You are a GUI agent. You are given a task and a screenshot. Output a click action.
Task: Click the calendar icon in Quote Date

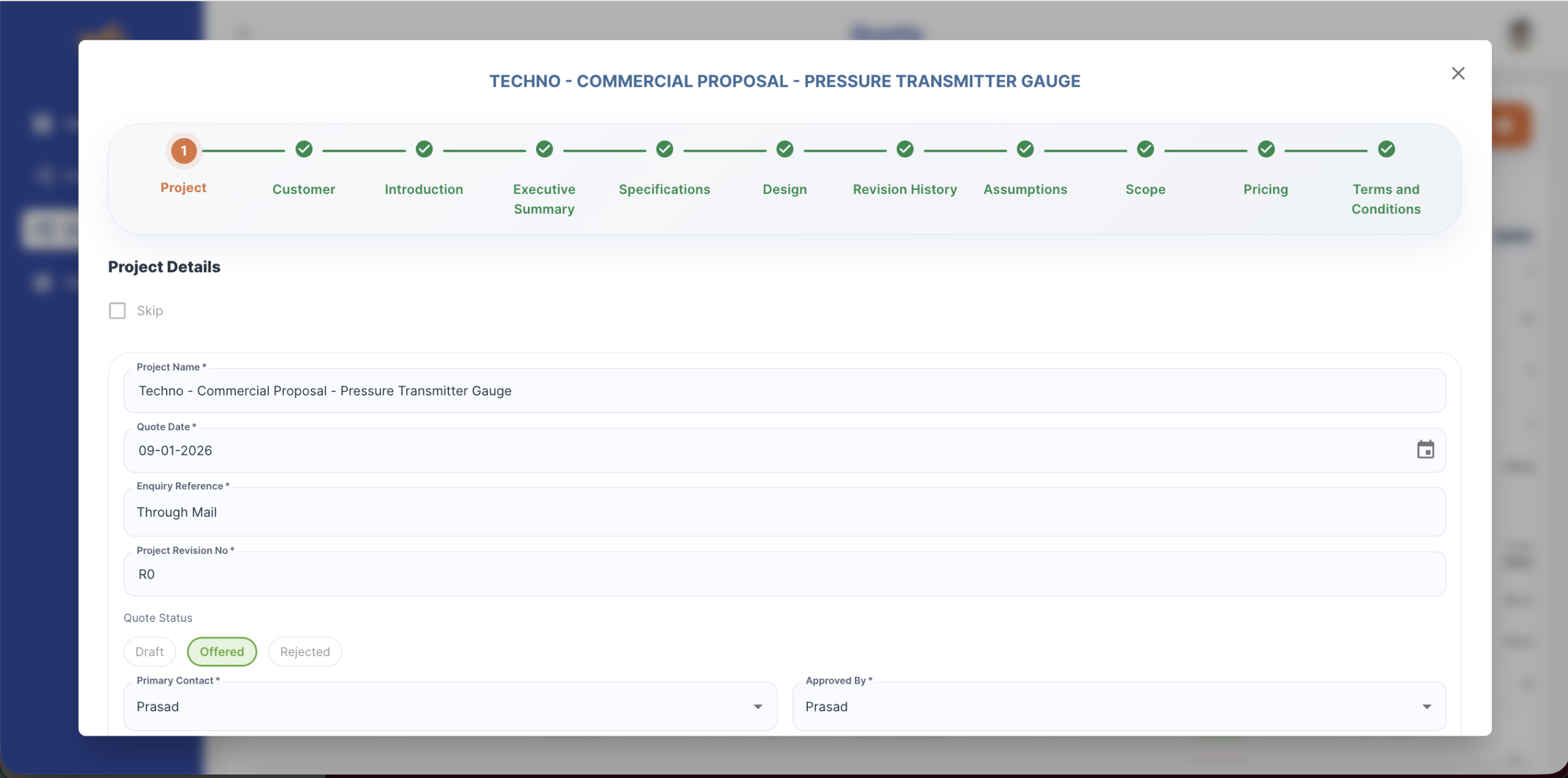[x=1425, y=450]
